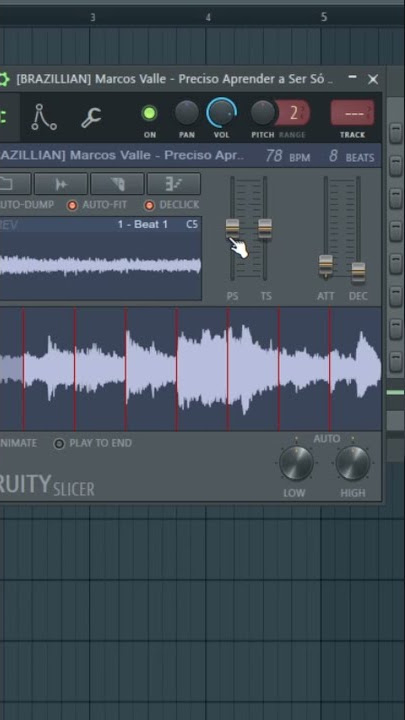Image resolution: width=405 pixels, height=720 pixels.
Task: Click the '1 - Beat 1' slice label
Action: coord(142,225)
